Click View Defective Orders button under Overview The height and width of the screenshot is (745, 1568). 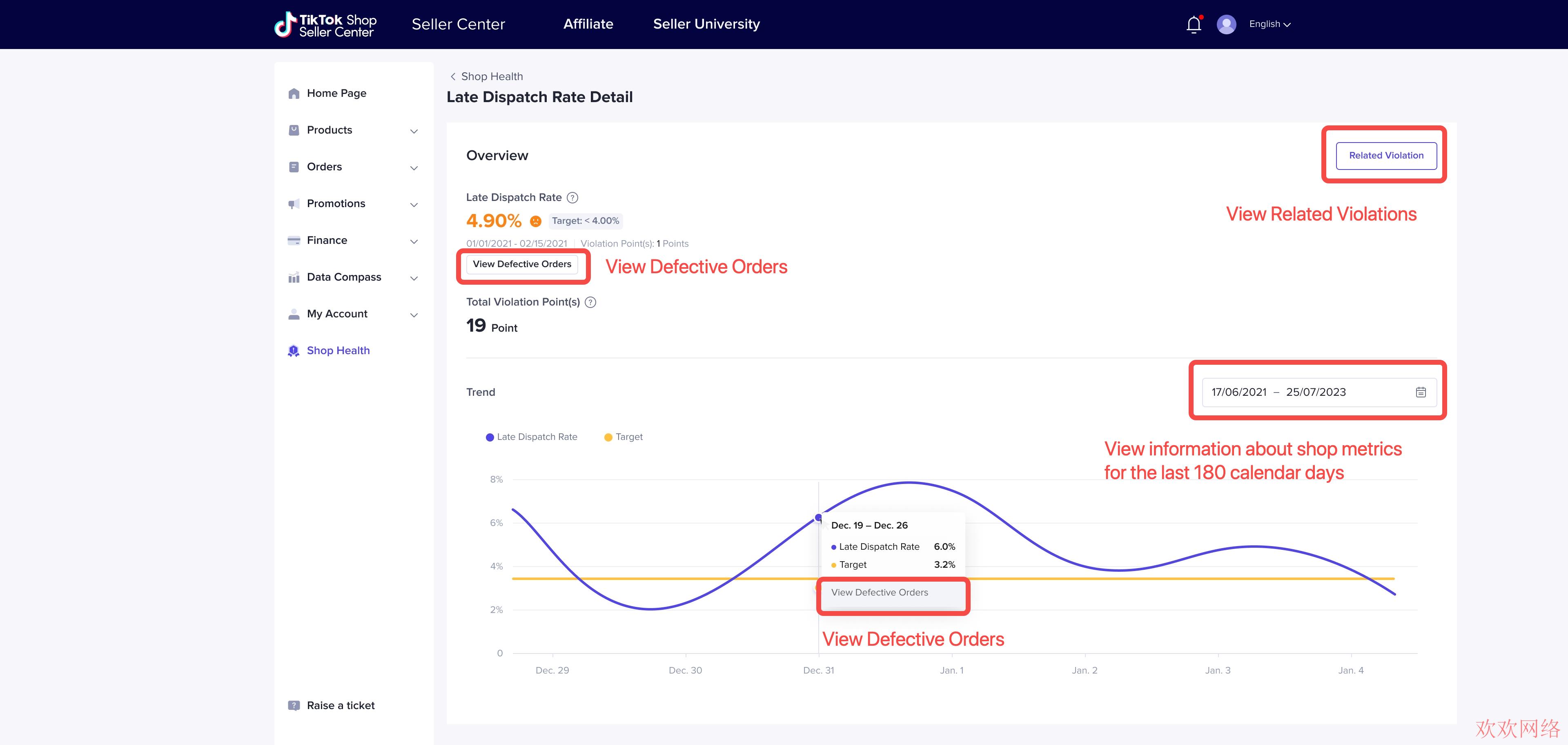522,264
